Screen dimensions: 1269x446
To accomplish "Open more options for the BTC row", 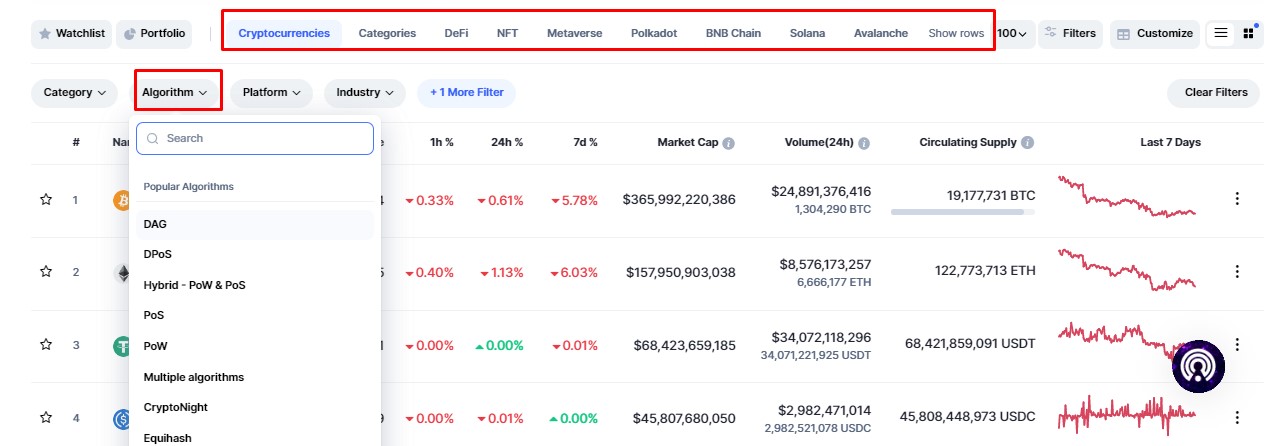I will coord(1237,199).
